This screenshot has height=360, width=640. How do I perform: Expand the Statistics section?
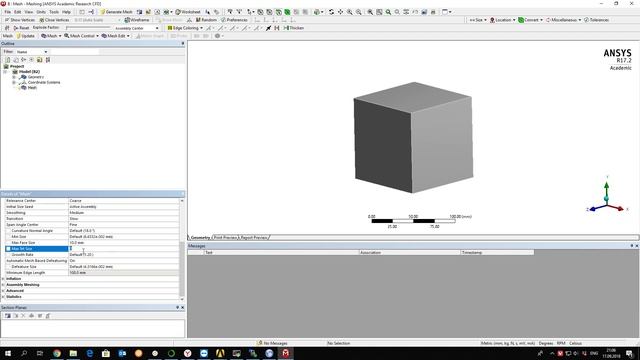pyautogui.click(x=3, y=297)
